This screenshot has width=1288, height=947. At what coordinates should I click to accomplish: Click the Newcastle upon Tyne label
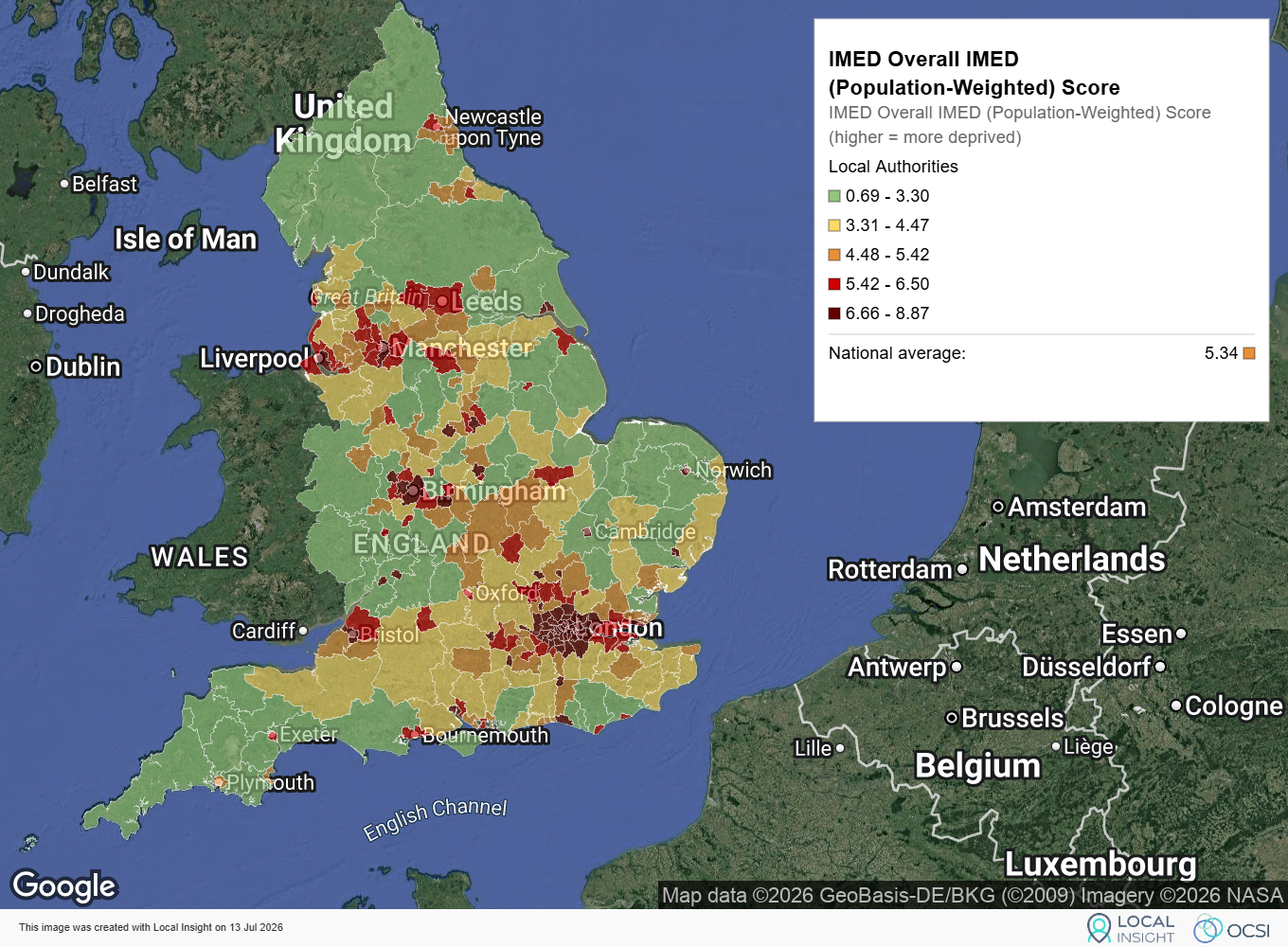pos(492,128)
